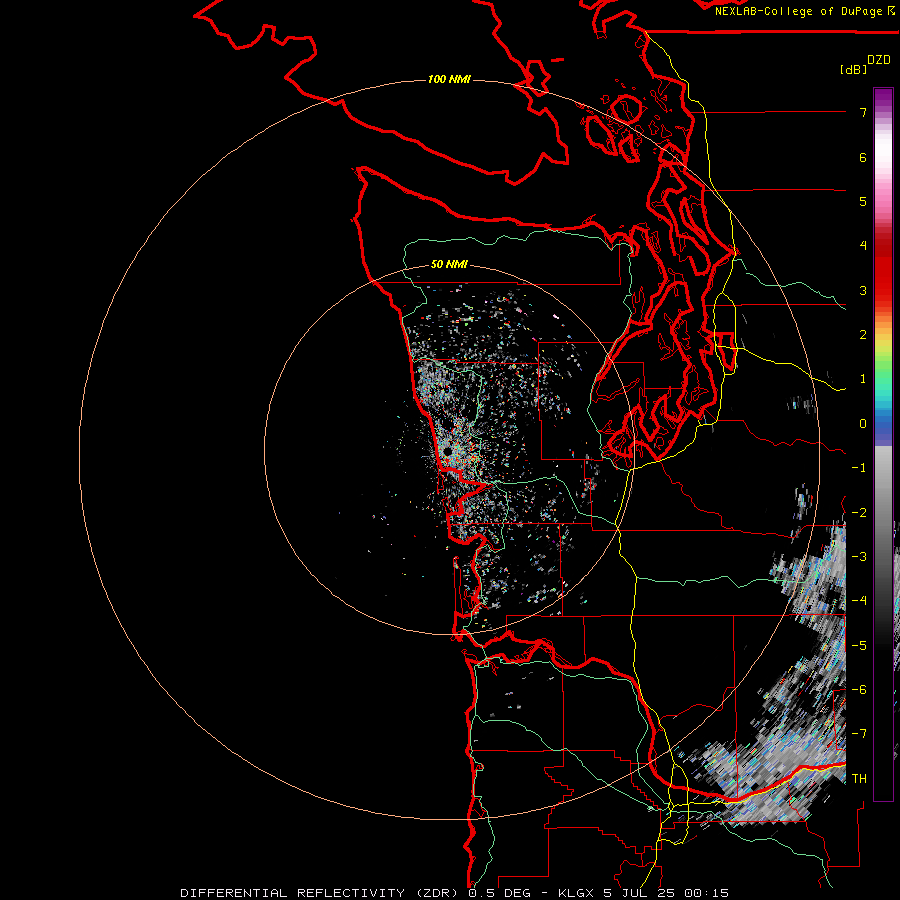Select the -3 tick label on scale
This screenshot has height=900, width=900.
859,557
